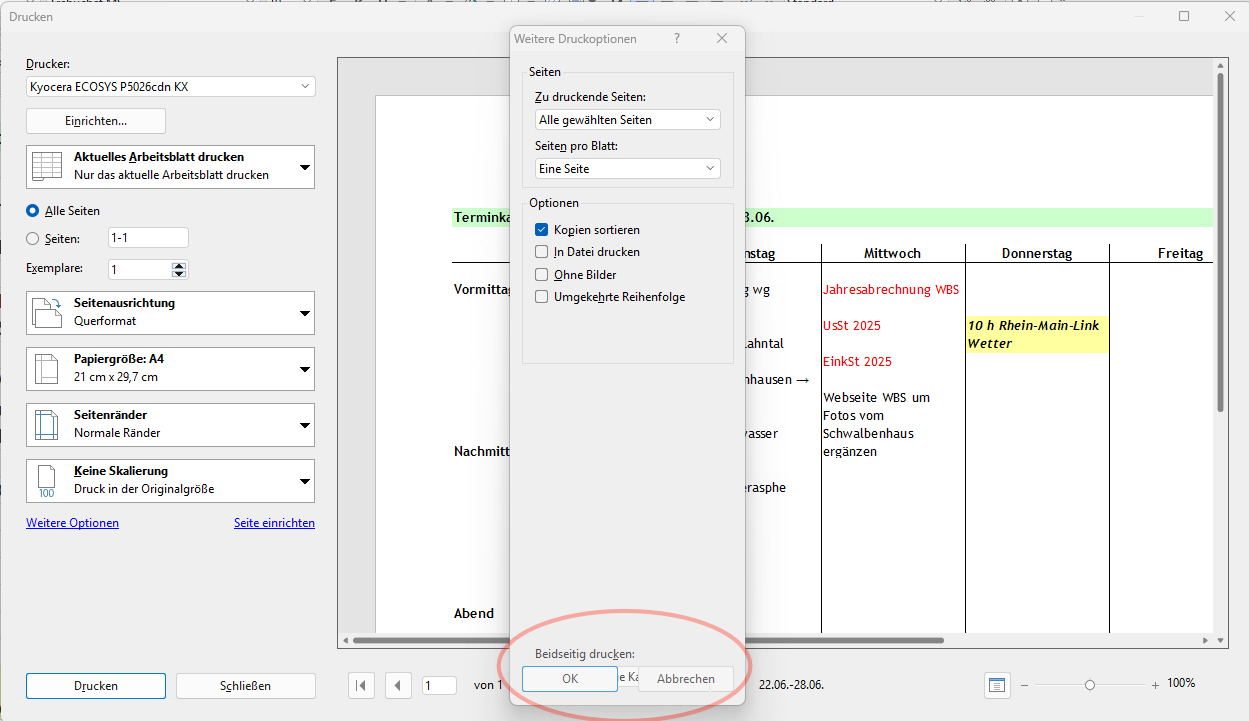This screenshot has width=1249, height=721.
Task: Click the zoom out minus icon
Action: [x=1023, y=685]
